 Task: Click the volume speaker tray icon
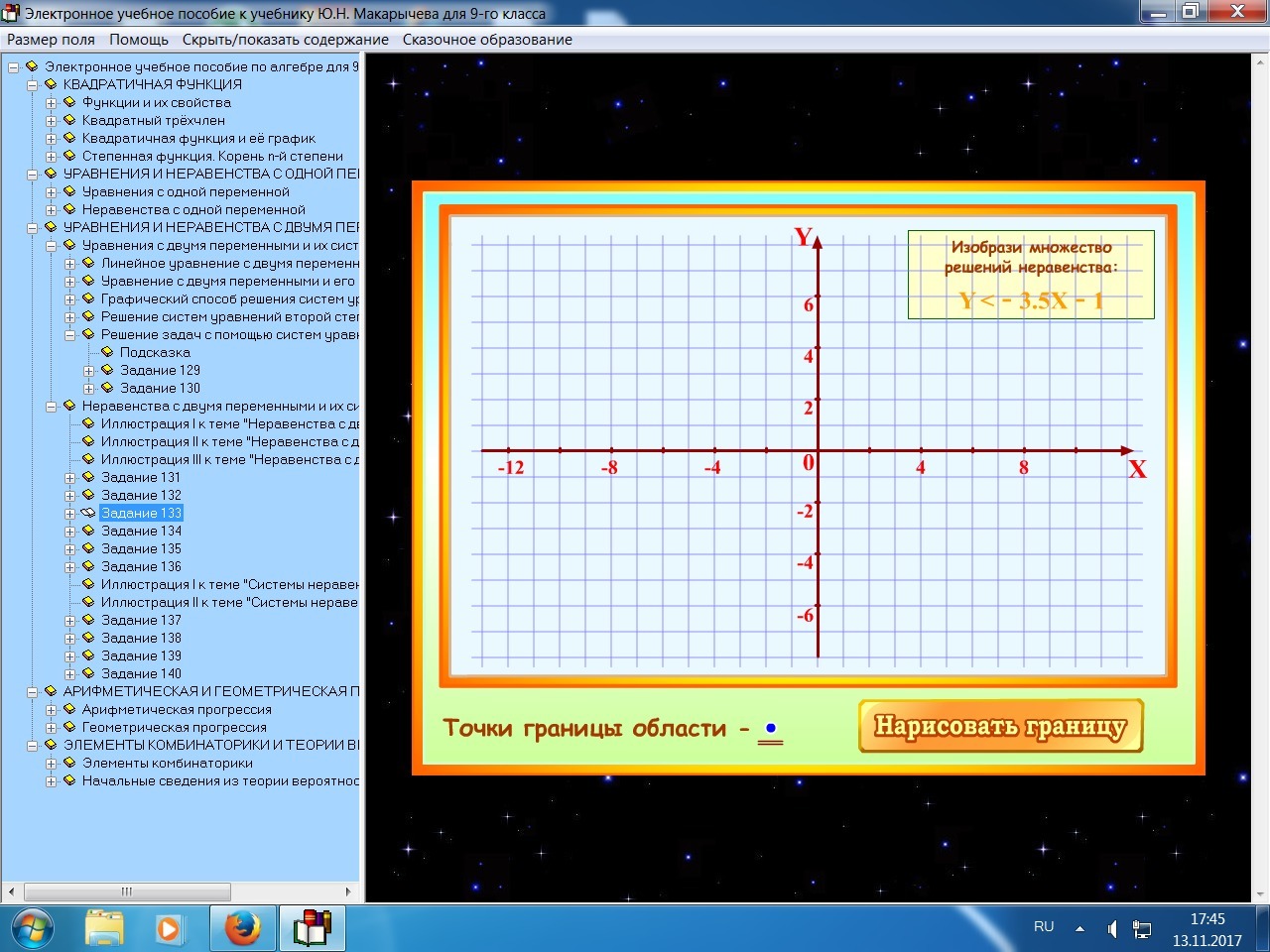pos(1112,929)
